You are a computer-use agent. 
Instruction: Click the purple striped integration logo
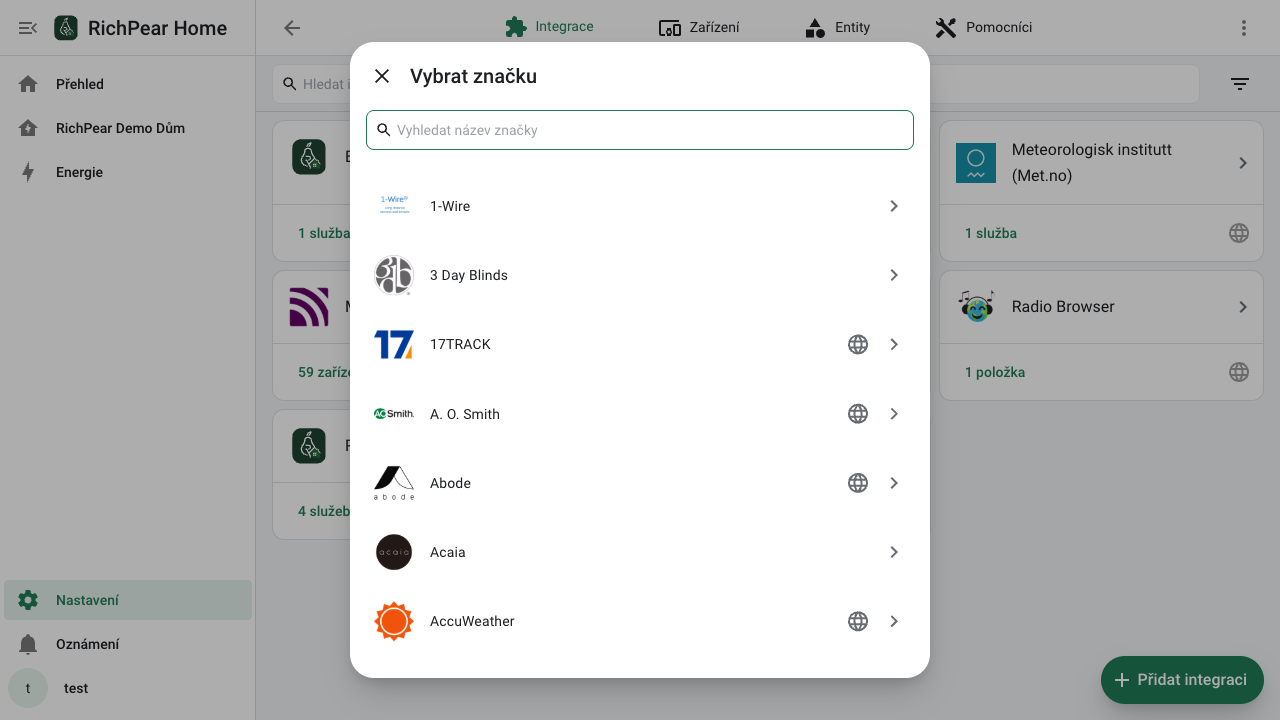(x=309, y=307)
